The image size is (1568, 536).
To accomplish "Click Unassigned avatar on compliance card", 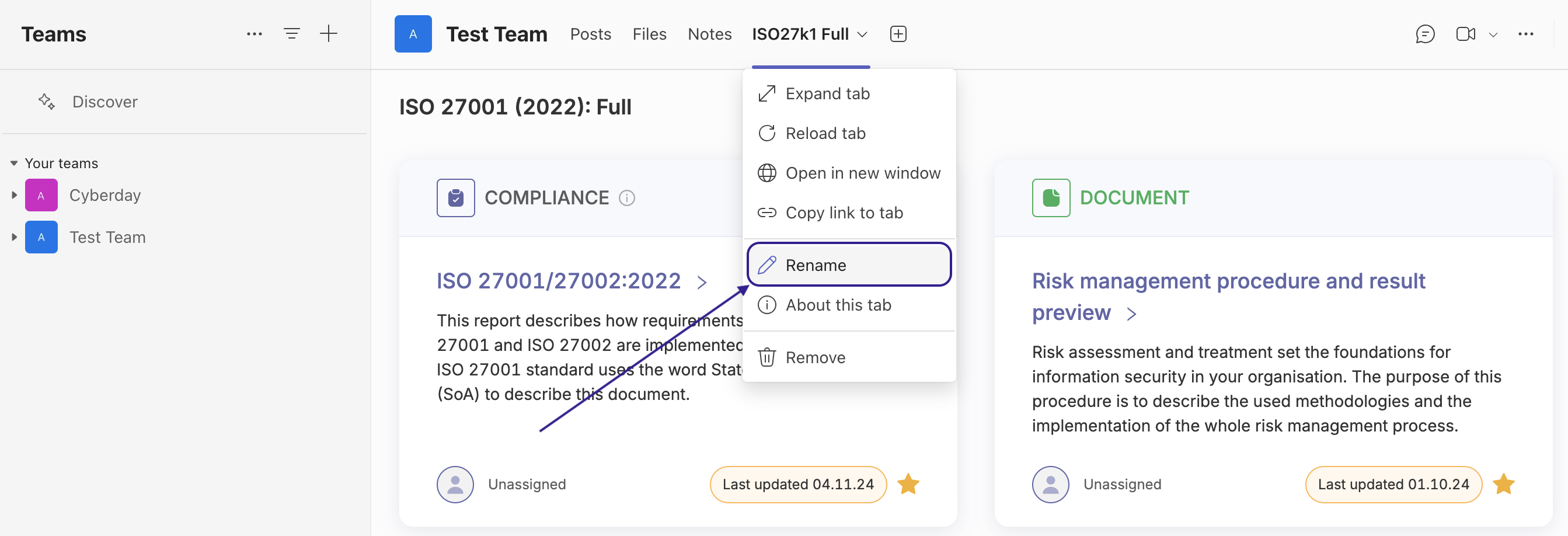I will [455, 484].
